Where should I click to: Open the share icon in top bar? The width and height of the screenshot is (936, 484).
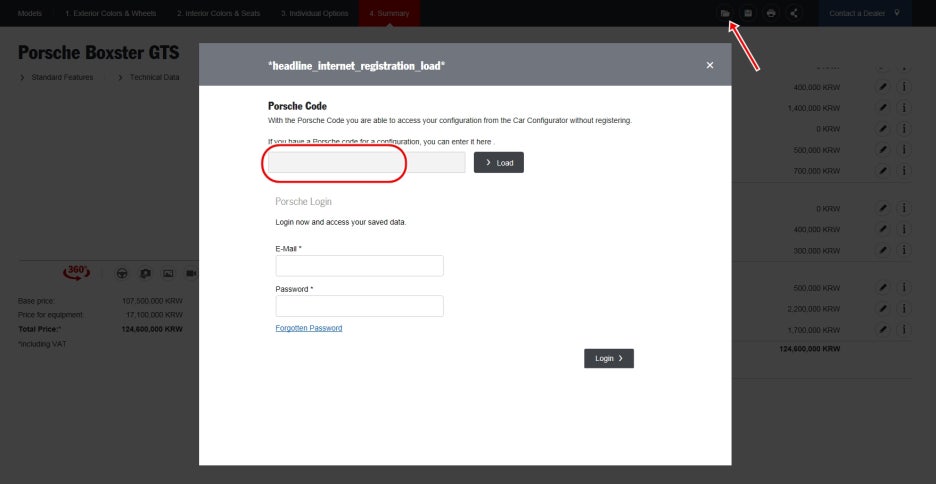[x=793, y=13]
